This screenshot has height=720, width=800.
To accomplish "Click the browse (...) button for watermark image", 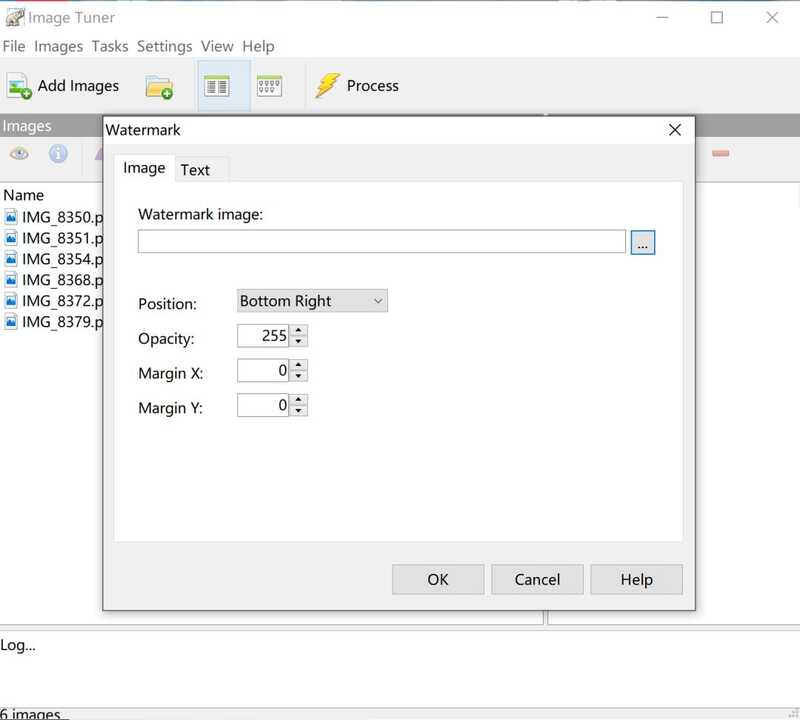I will 643,242.
